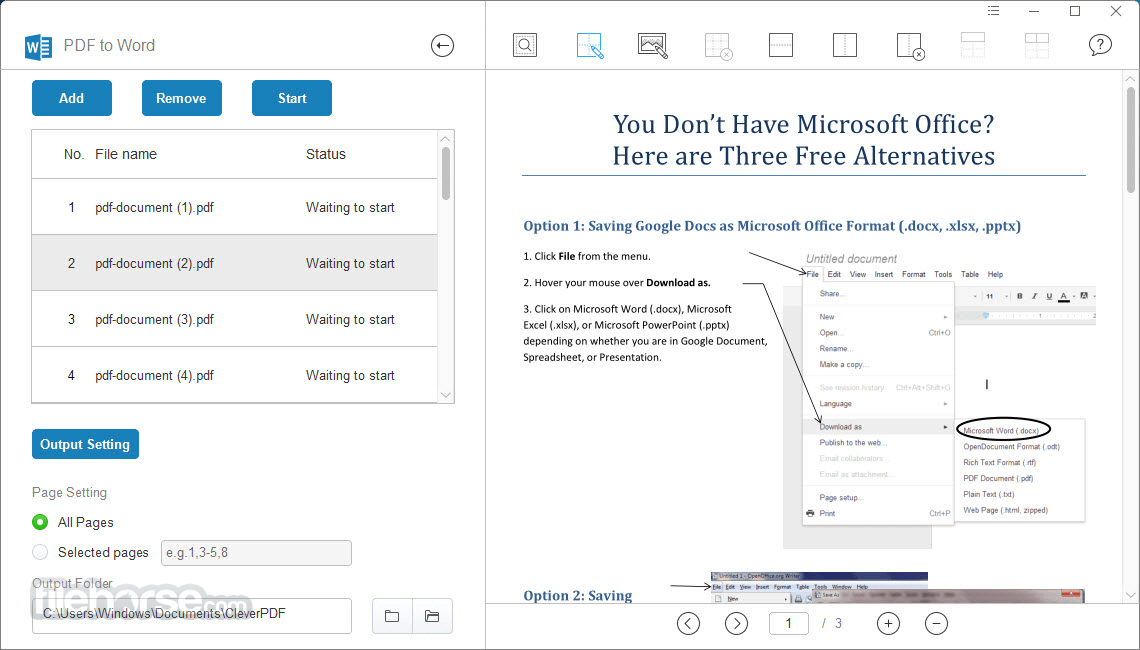
Task: Select the Selected pages radio button
Action: [40, 553]
